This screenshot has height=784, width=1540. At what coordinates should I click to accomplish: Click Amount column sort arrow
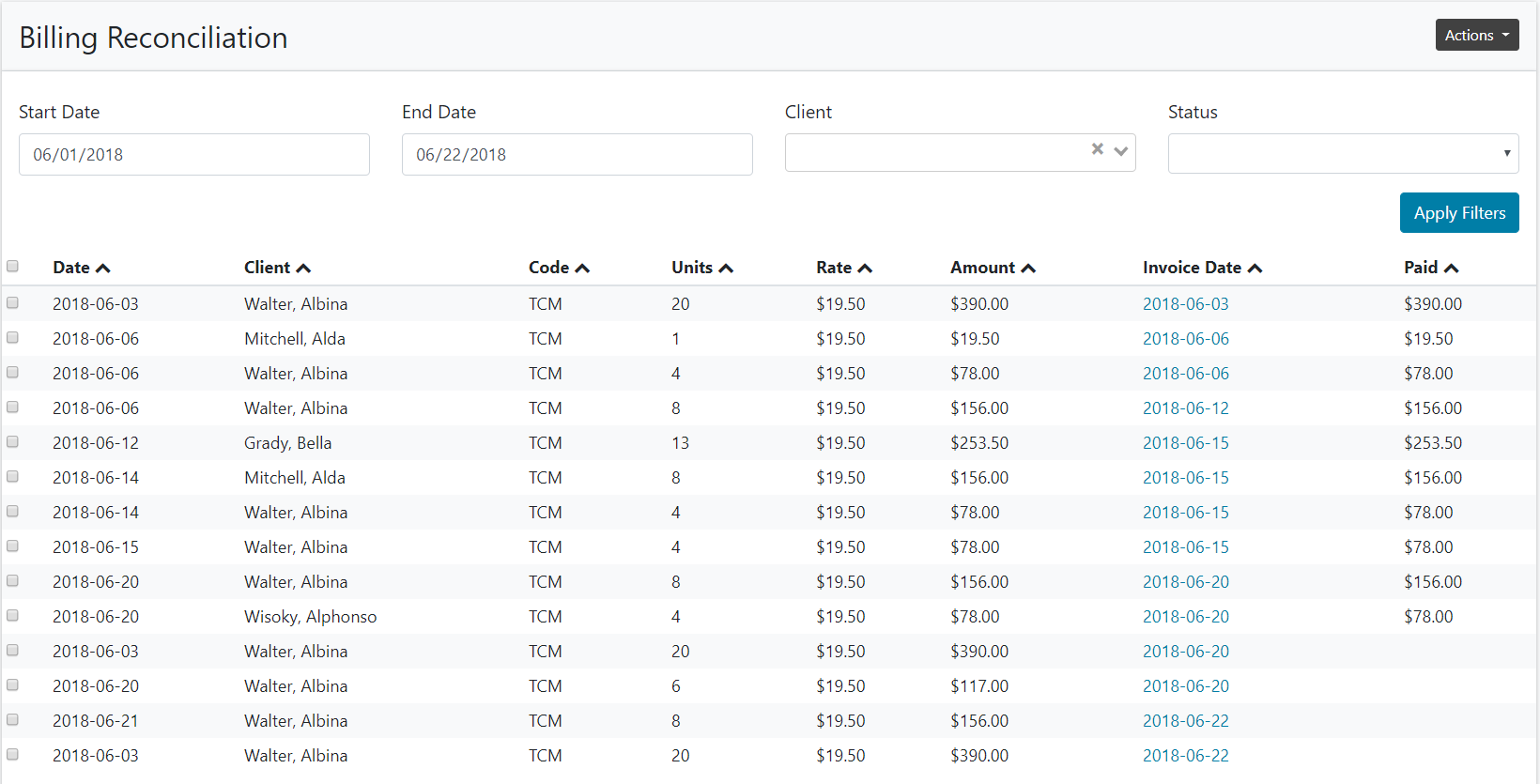pyautogui.click(x=1028, y=269)
